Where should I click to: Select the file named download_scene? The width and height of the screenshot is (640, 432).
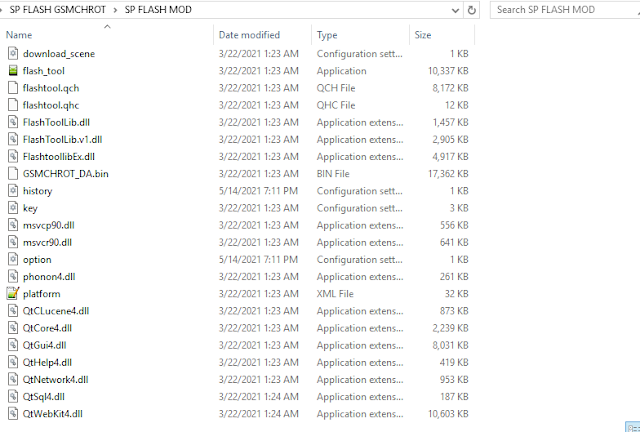coord(59,54)
